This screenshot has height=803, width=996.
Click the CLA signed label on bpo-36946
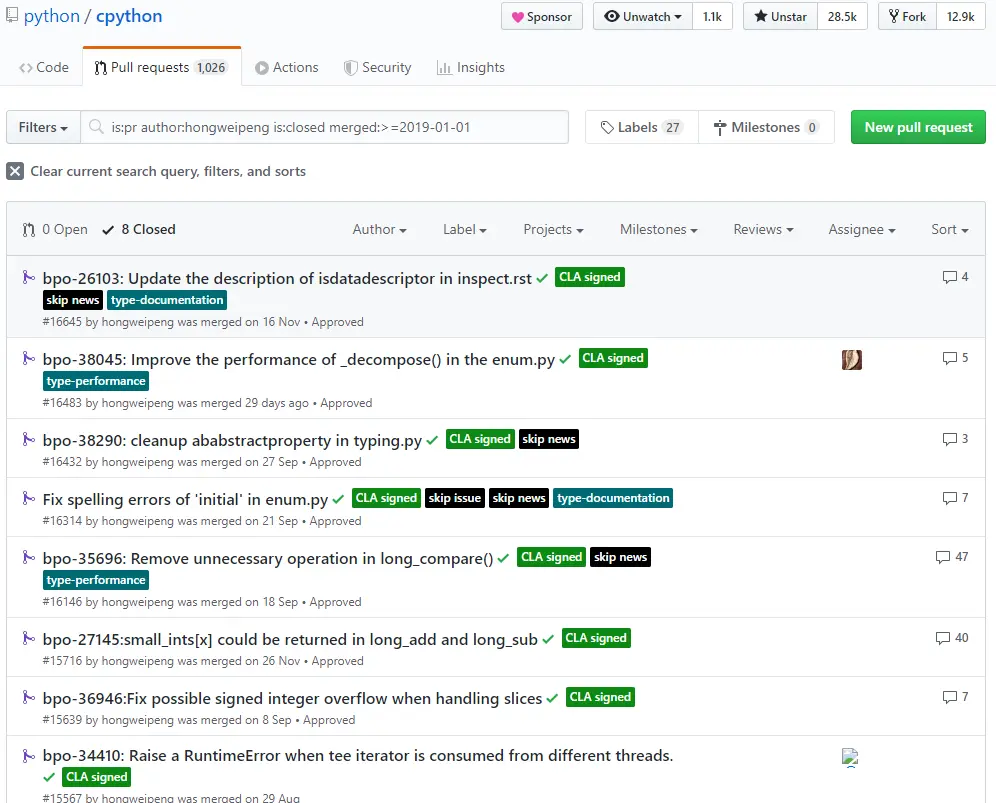[600, 697]
